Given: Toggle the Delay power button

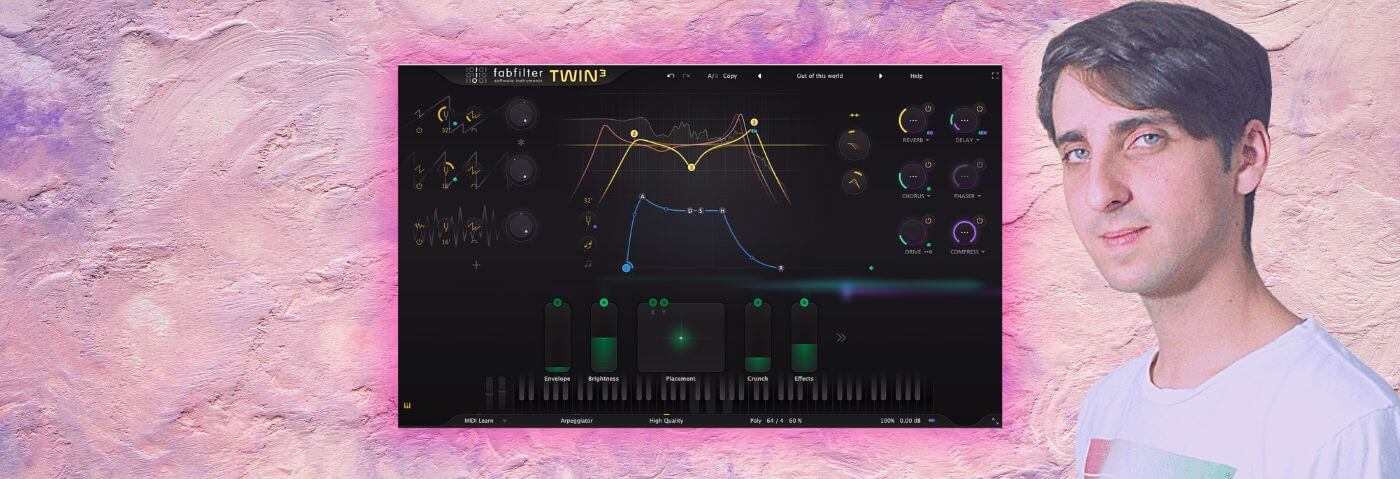Looking at the screenshot, I should tap(979, 108).
